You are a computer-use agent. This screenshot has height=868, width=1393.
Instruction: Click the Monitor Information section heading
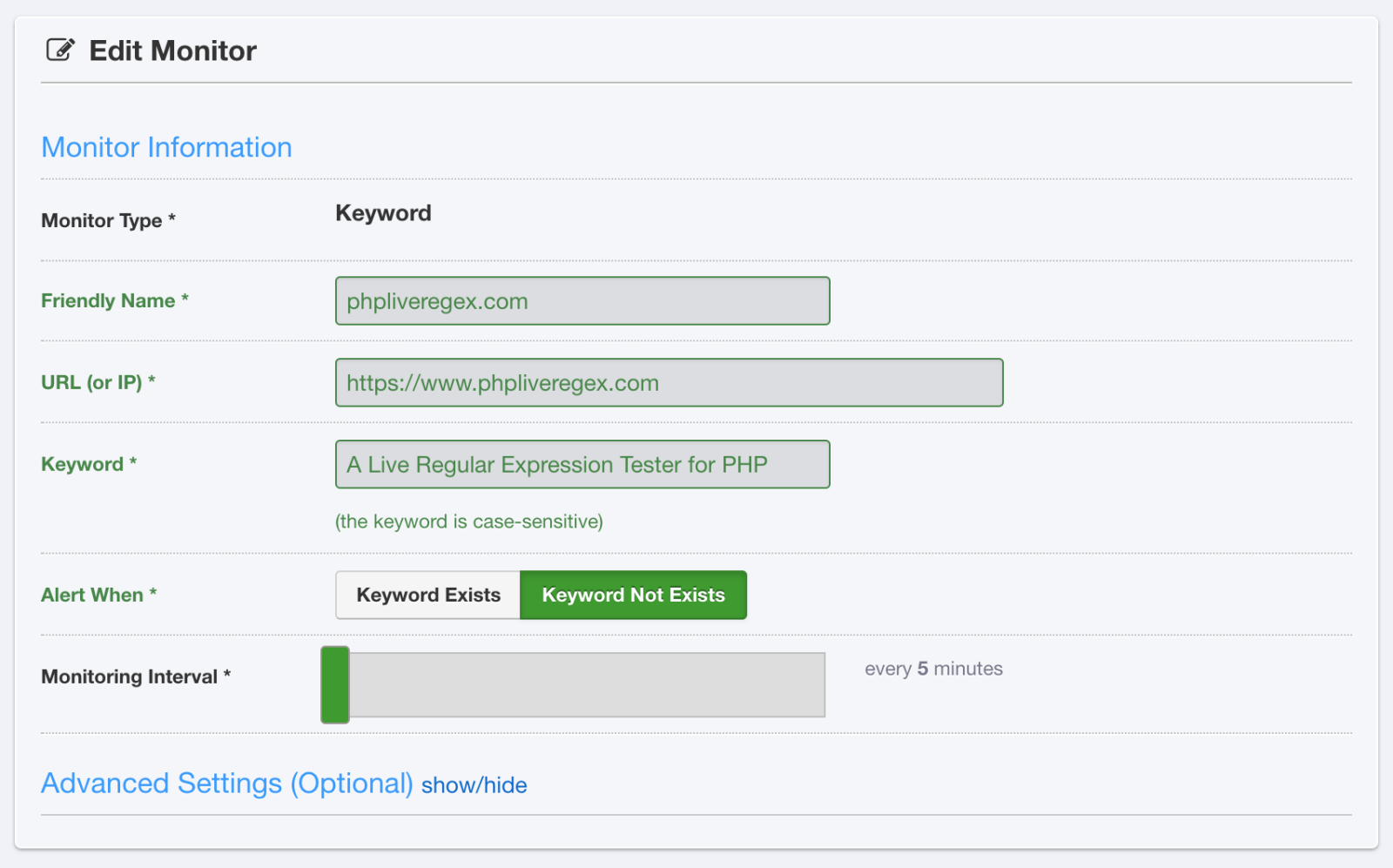166,148
